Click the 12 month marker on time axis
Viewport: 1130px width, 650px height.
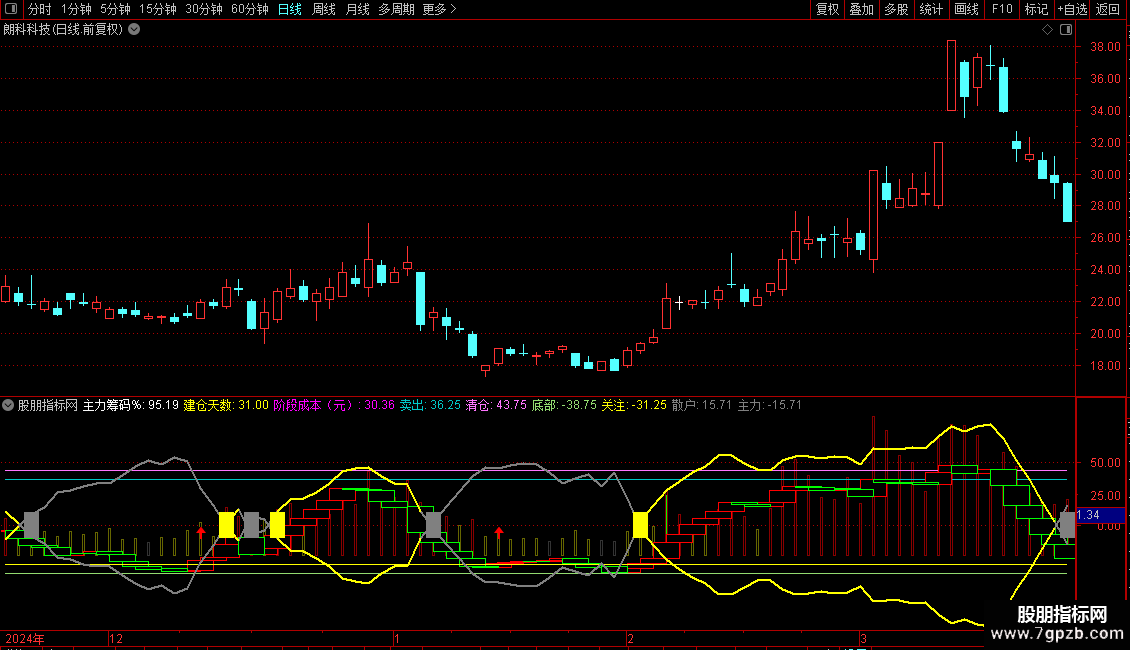(x=116, y=639)
